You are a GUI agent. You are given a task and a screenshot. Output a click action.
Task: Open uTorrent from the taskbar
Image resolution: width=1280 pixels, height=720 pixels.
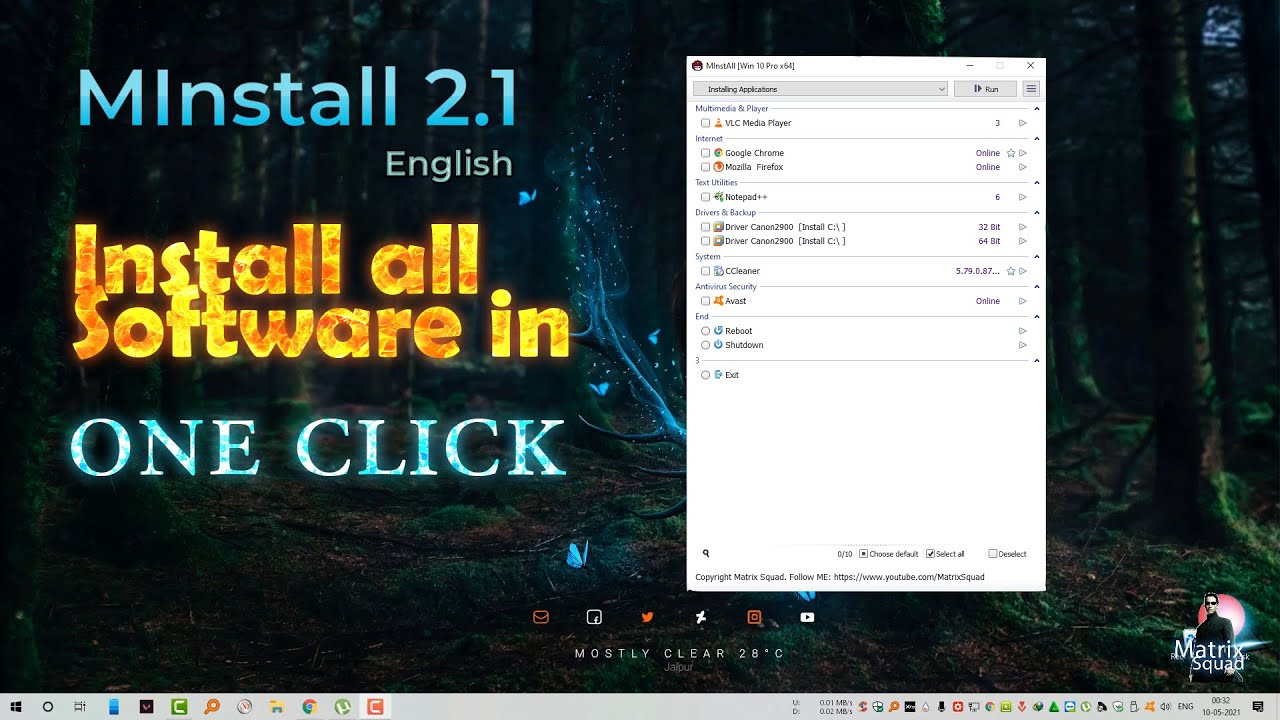click(x=342, y=707)
